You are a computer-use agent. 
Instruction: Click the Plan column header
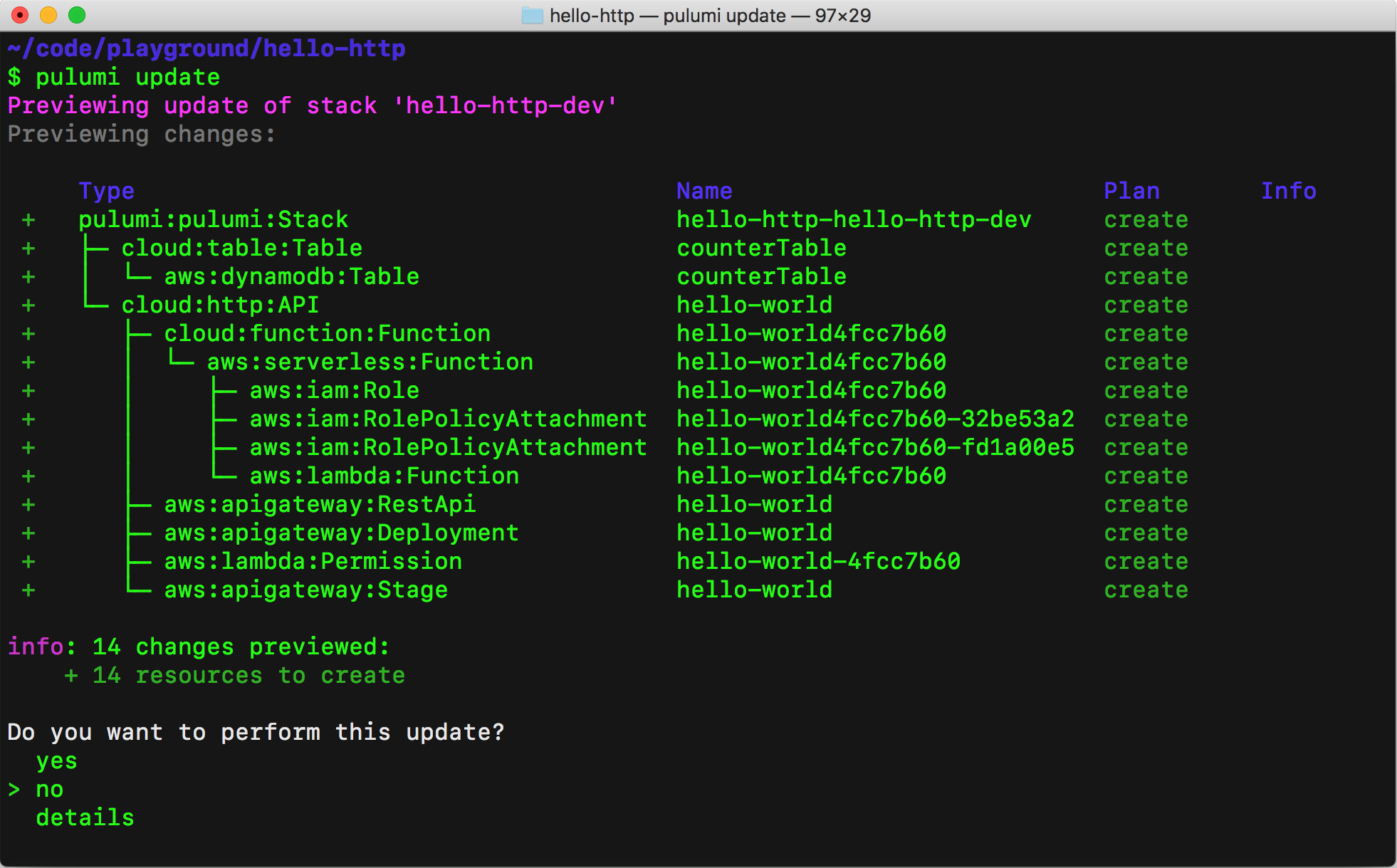pyautogui.click(x=1131, y=191)
